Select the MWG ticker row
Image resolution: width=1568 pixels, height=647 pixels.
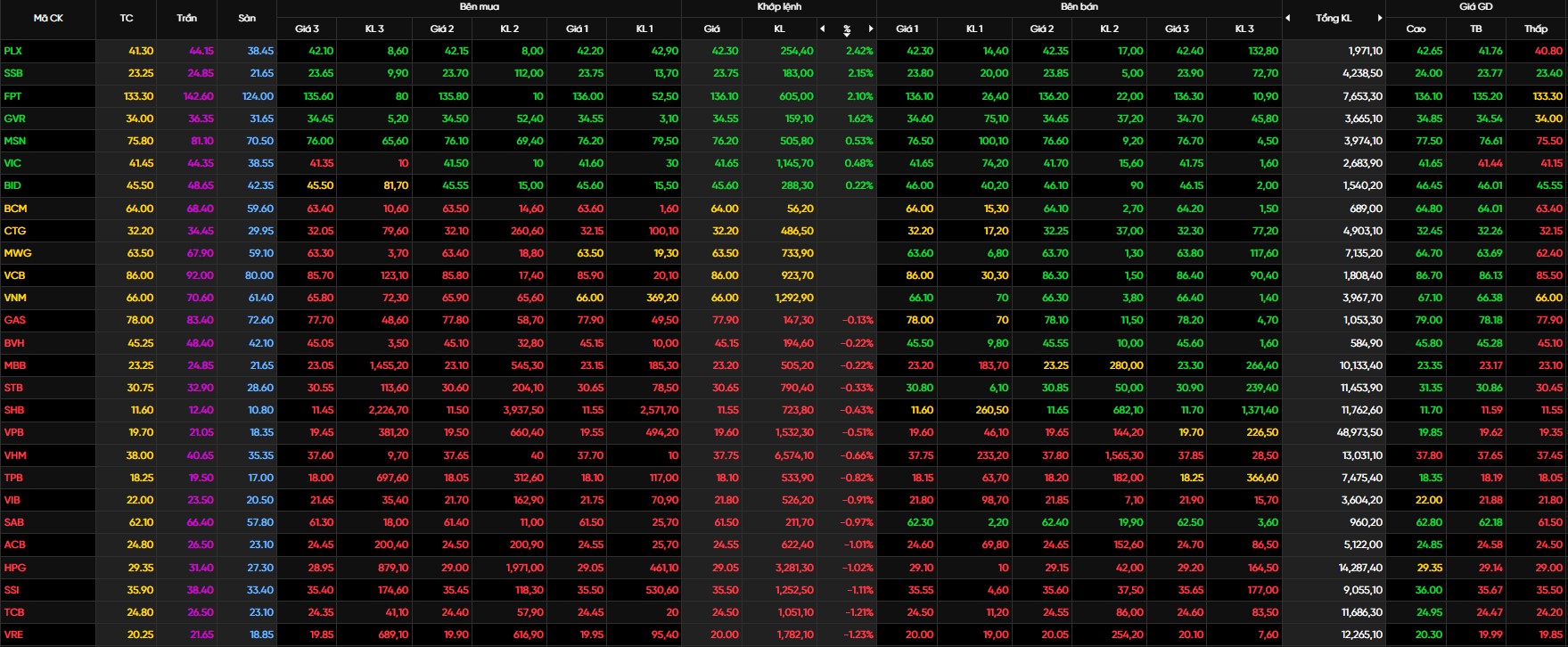click(17, 253)
